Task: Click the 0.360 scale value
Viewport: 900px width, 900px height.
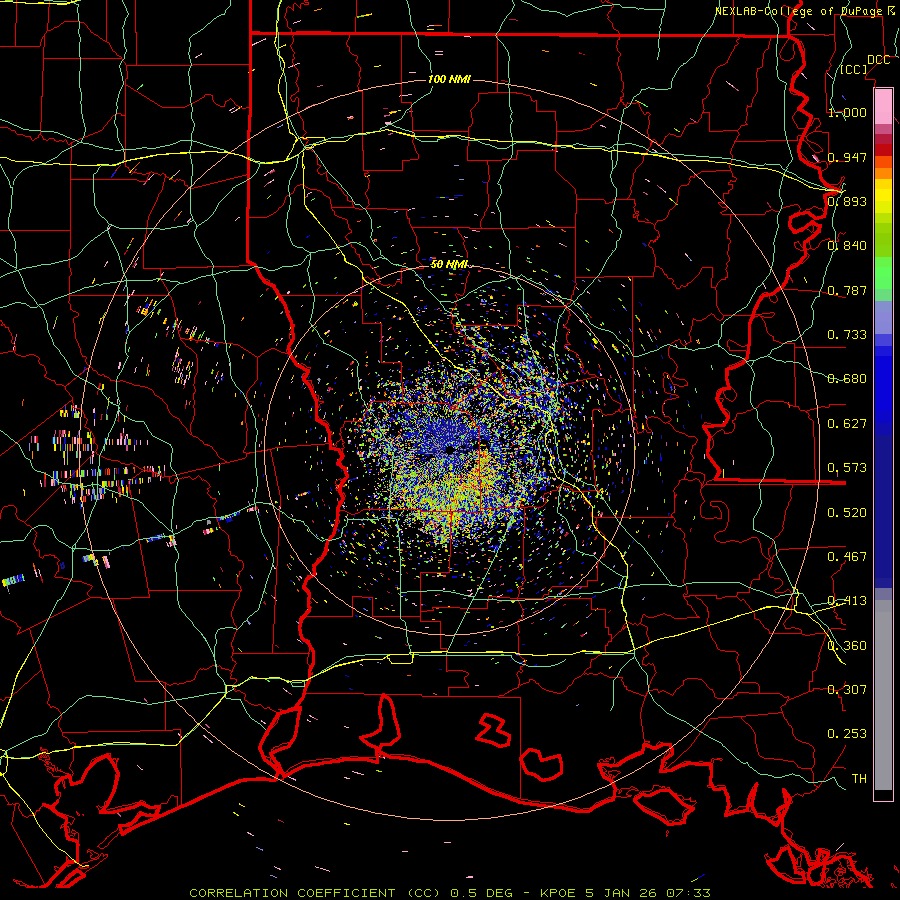Action: [x=847, y=645]
